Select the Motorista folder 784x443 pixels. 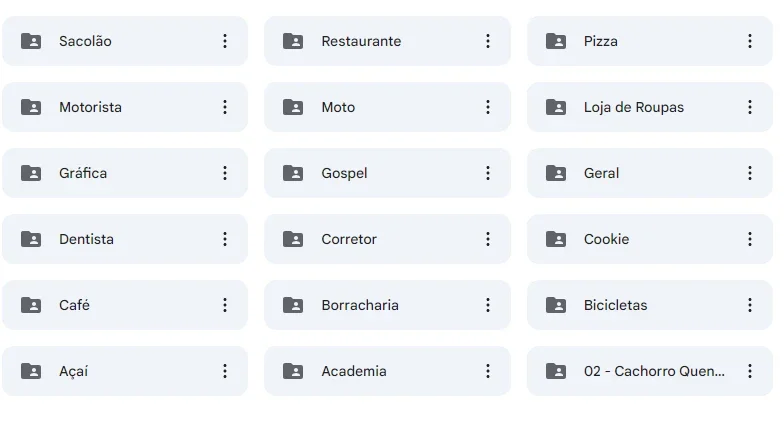(125, 107)
